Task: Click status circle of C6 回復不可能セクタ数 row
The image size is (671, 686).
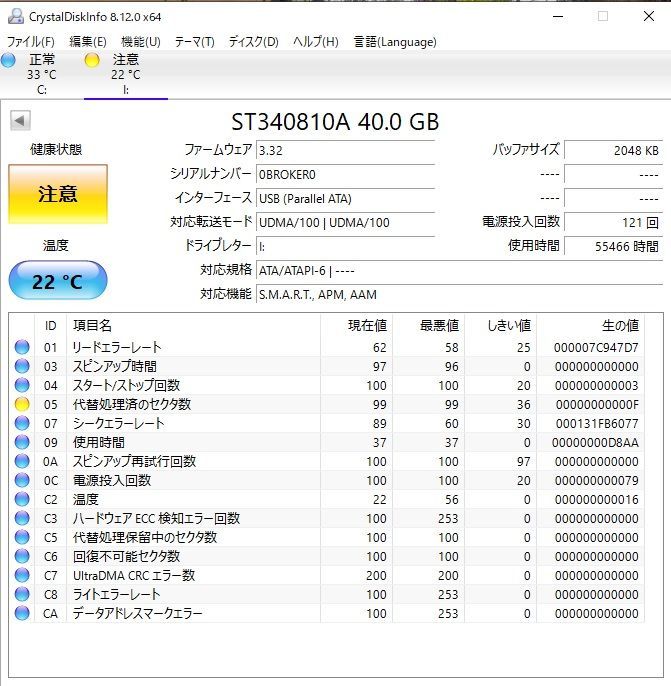Action: pyautogui.click(x=22, y=556)
